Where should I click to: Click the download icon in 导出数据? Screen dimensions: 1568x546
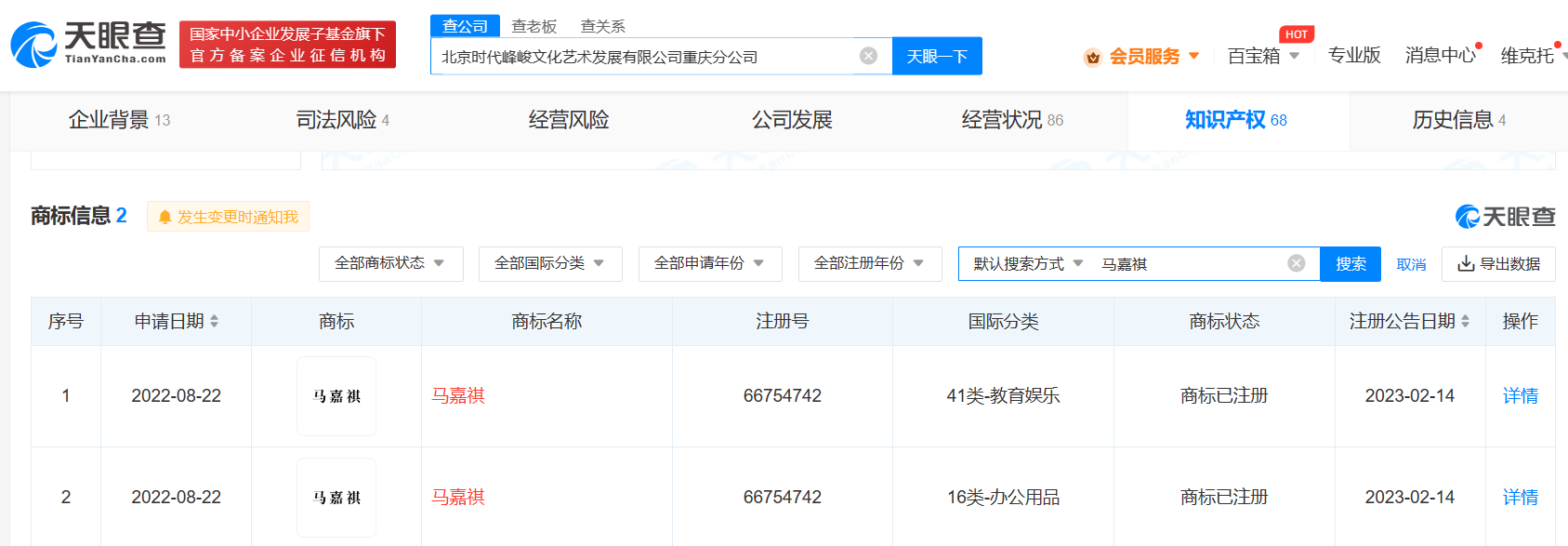pos(1466,263)
